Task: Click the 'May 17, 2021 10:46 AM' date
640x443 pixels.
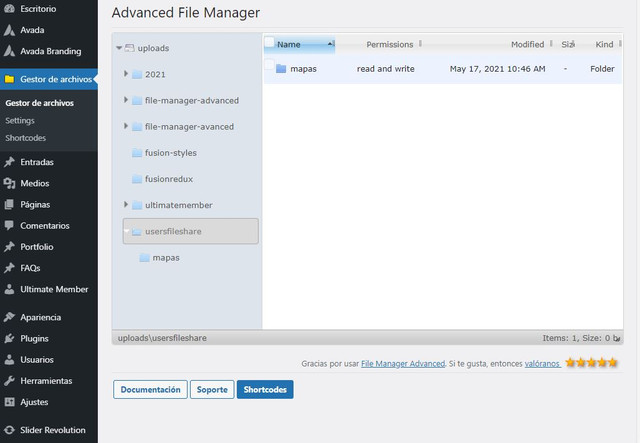Action: tap(498, 69)
